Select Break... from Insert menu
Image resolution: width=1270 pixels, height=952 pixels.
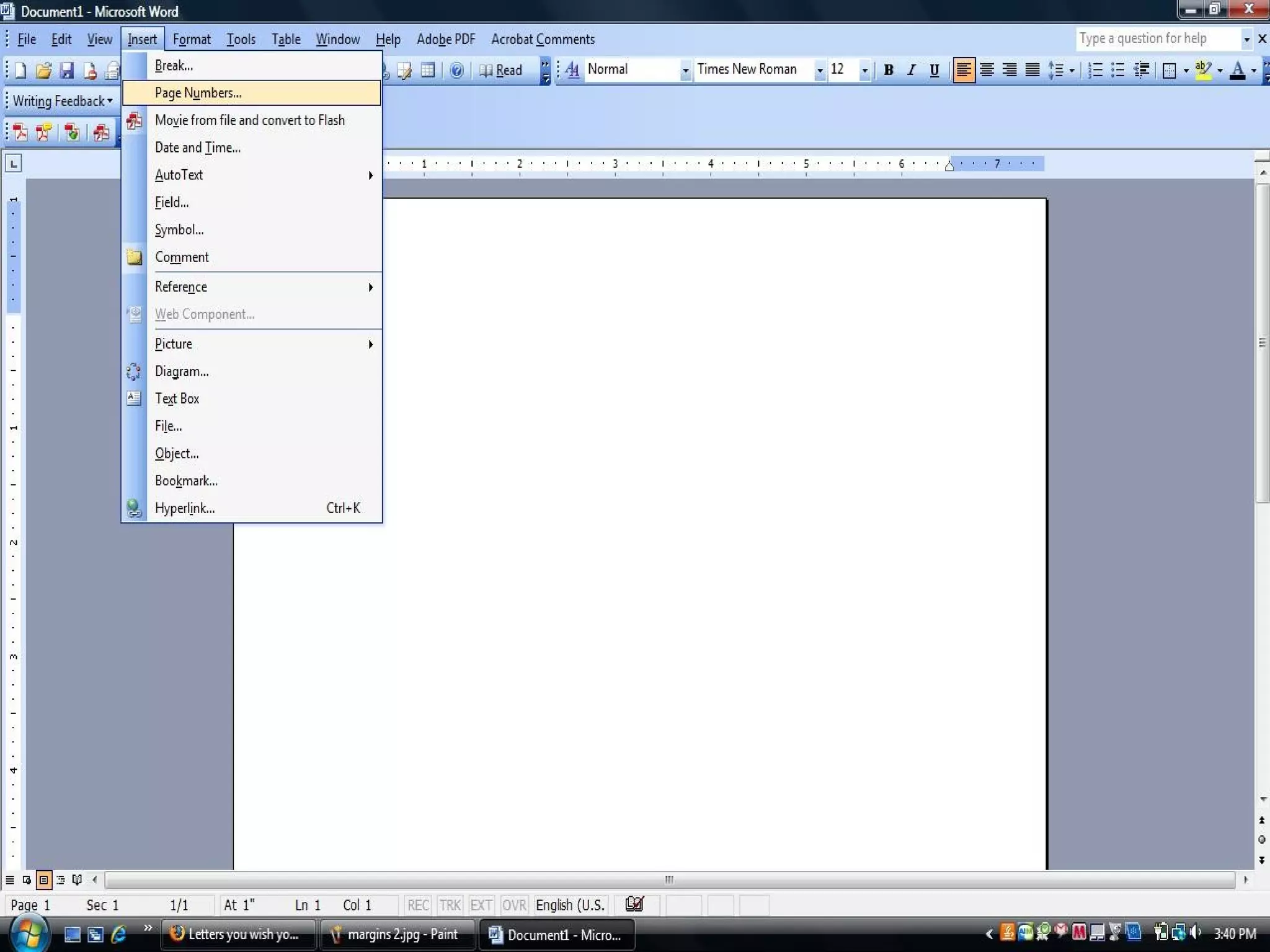coord(252,66)
